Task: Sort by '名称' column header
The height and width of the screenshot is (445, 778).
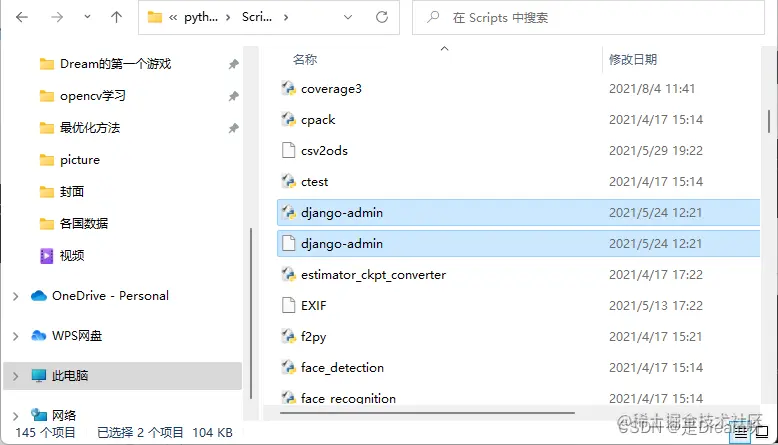Action: click(x=305, y=60)
